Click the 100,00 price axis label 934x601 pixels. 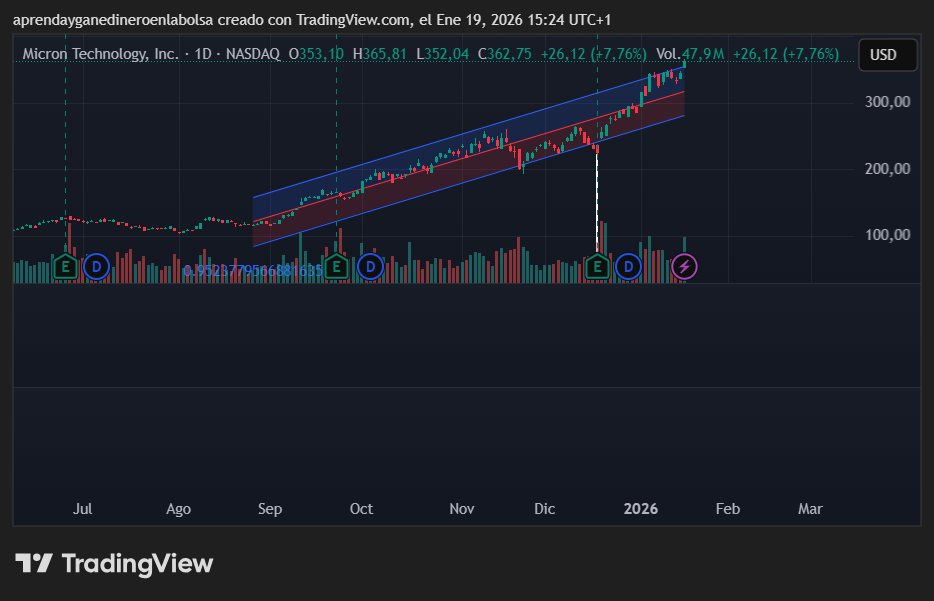tap(887, 235)
